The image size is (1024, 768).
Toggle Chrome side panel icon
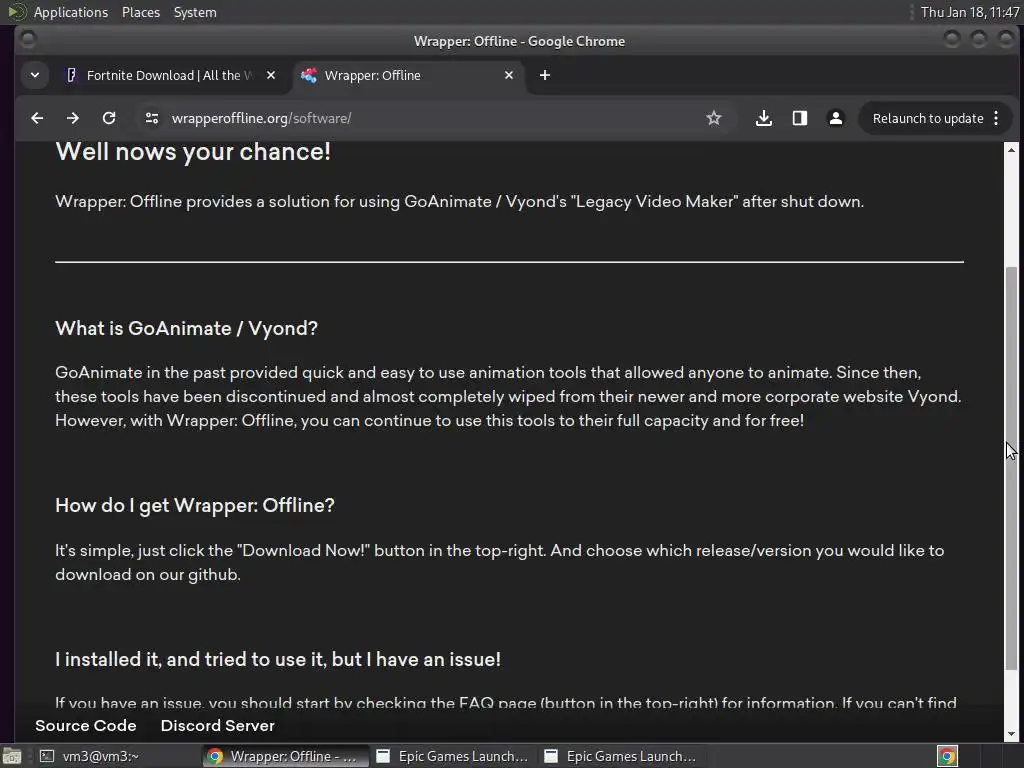(x=799, y=118)
